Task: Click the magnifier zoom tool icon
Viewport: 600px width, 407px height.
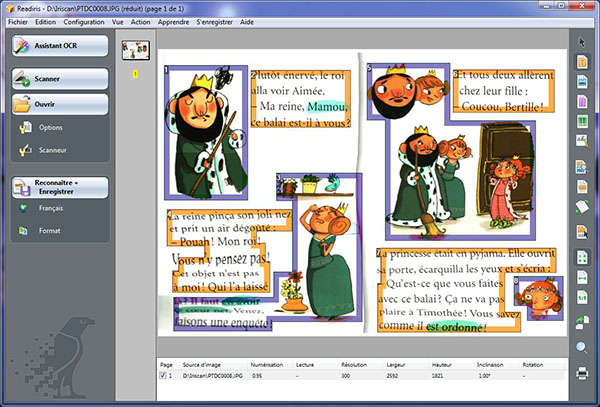Action: point(582,347)
